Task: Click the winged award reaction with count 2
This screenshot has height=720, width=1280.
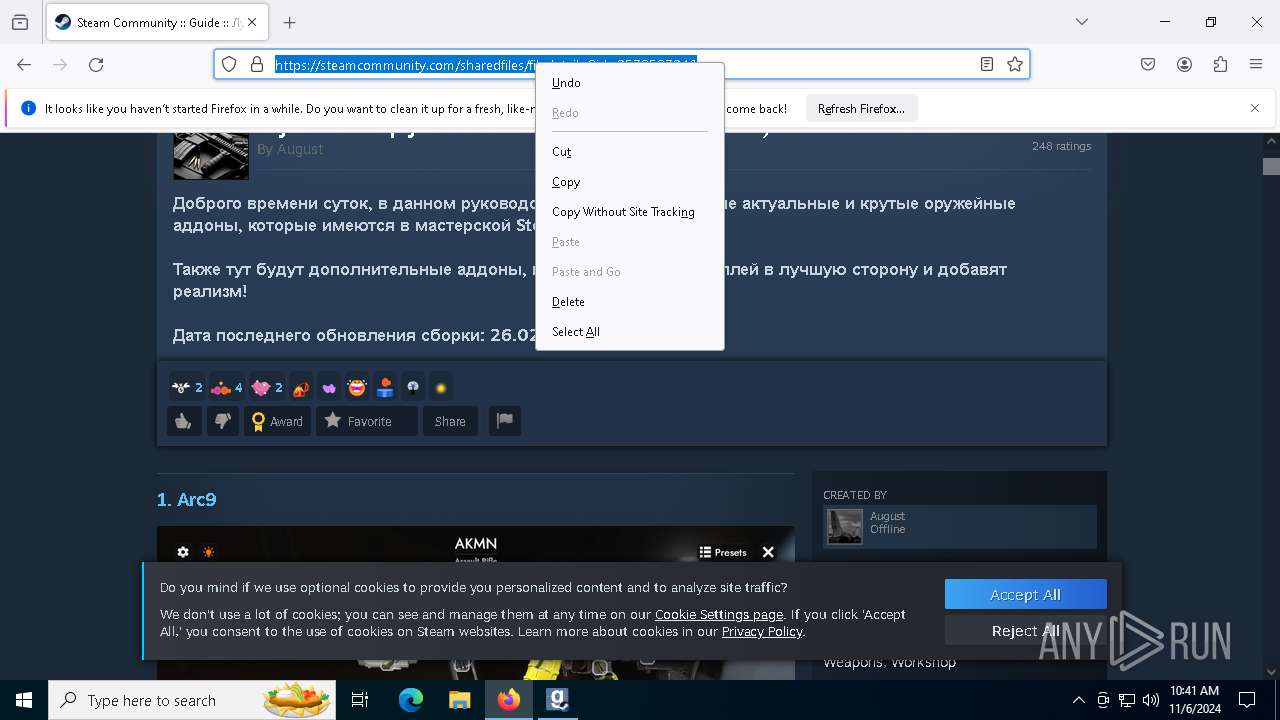Action: point(187,387)
